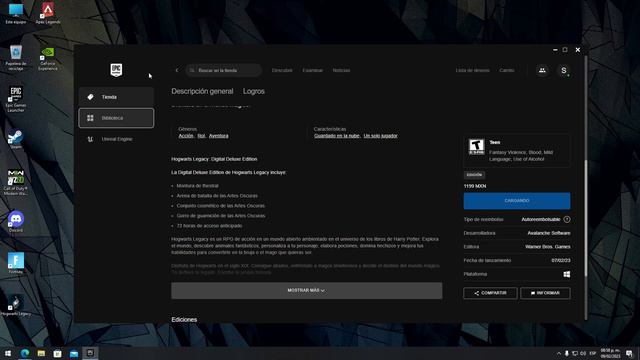The width and height of the screenshot is (640, 360).
Task: Open Microsoft Store from the taskbar
Action: (58, 353)
